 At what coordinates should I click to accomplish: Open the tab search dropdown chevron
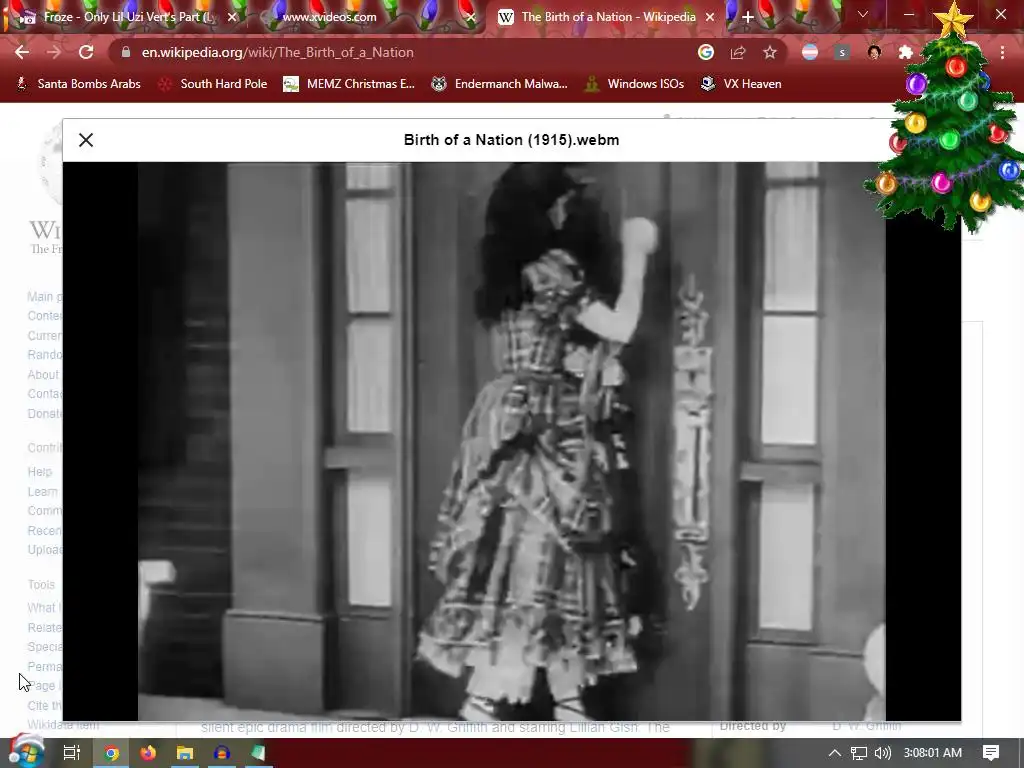tap(863, 14)
